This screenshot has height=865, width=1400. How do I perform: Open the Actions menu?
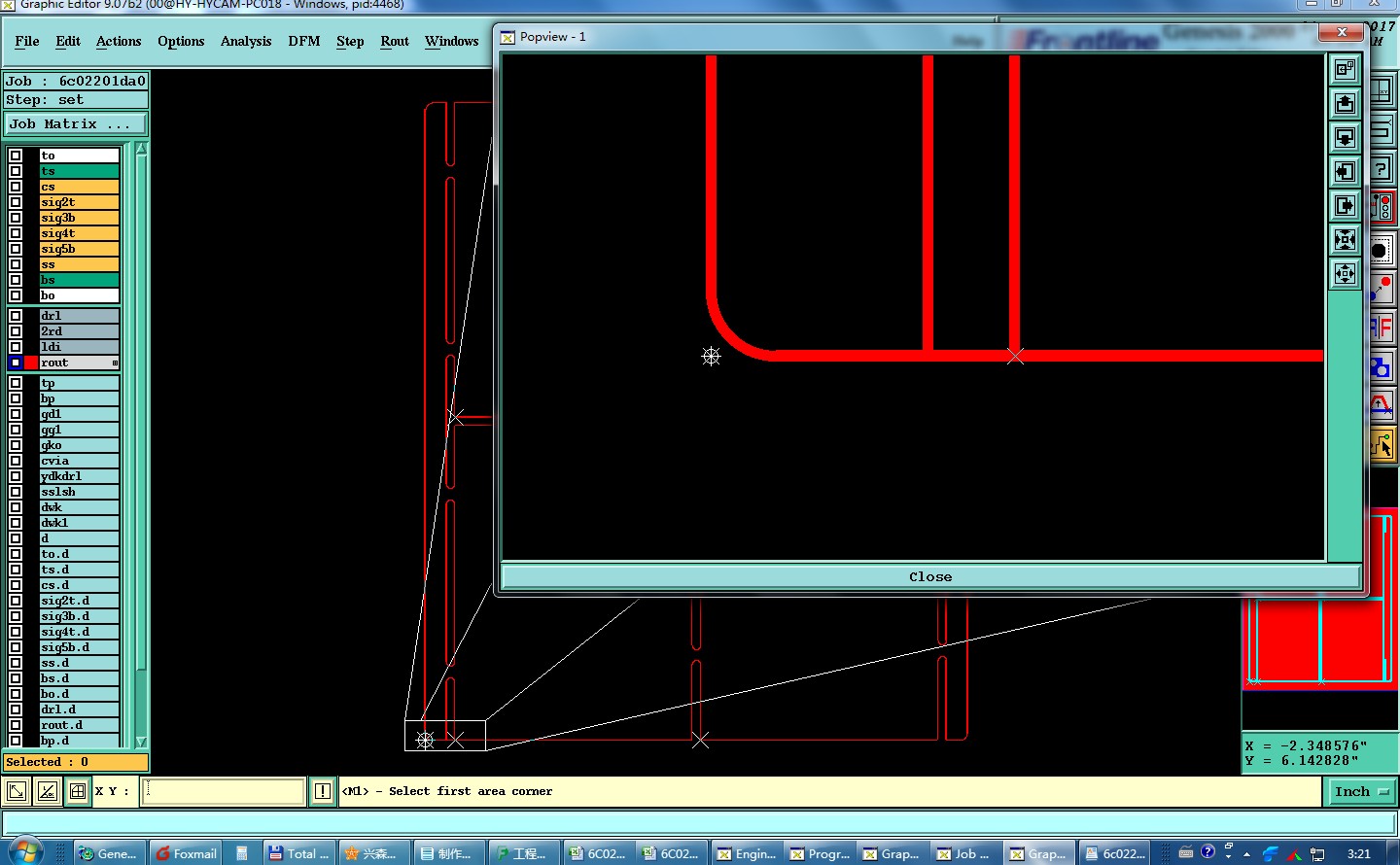[x=119, y=41]
